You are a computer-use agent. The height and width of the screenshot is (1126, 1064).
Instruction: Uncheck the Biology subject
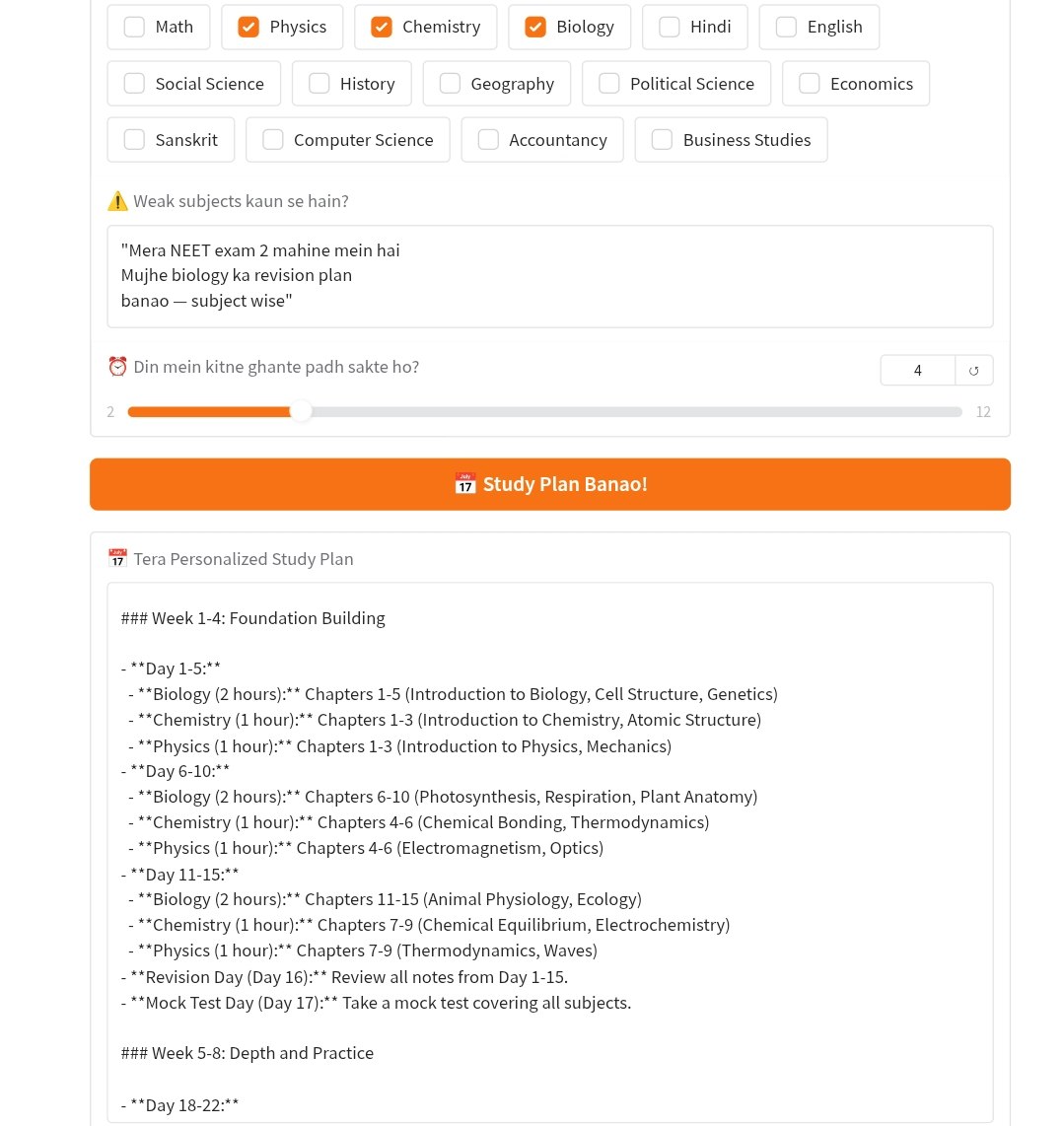pyautogui.click(x=534, y=27)
